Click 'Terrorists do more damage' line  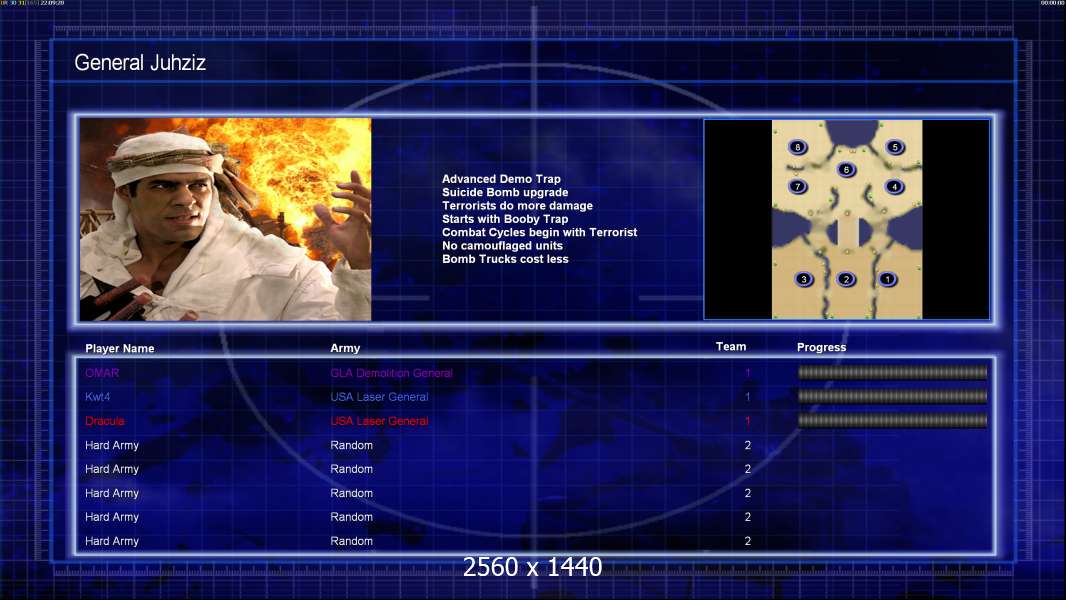pyautogui.click(x=517, y=206)
